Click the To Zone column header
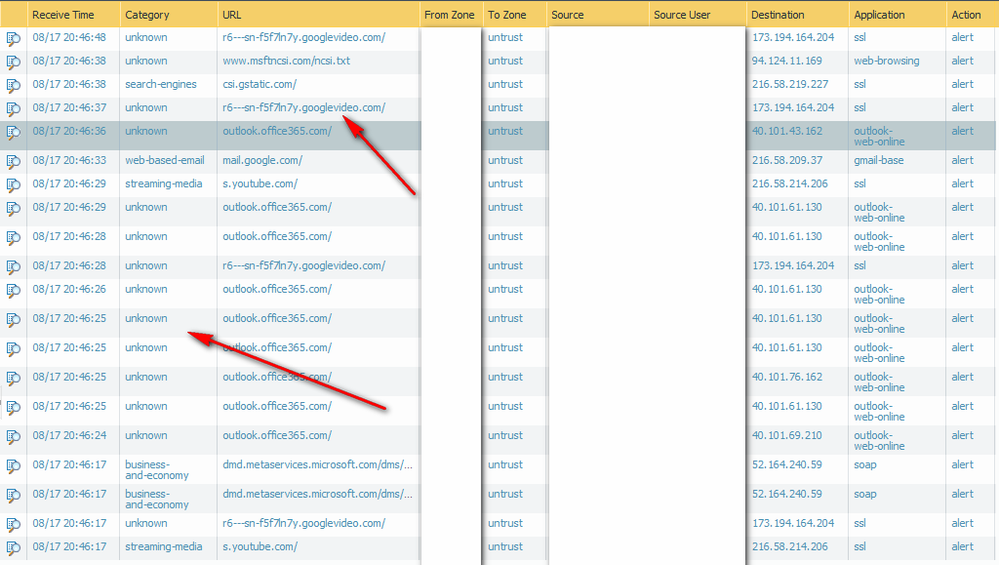This screenshot has height=565, width=999. (x=507, y=15)
